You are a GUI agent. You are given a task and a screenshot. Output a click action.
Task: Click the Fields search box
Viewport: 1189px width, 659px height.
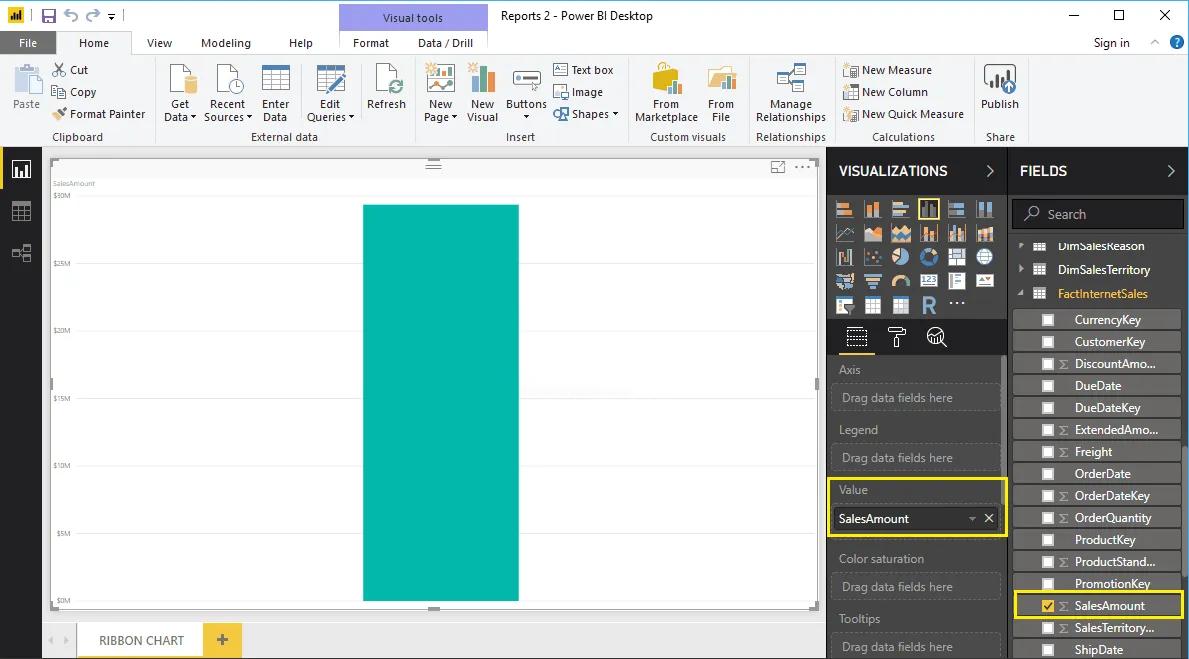click(x=1098, y=214)
